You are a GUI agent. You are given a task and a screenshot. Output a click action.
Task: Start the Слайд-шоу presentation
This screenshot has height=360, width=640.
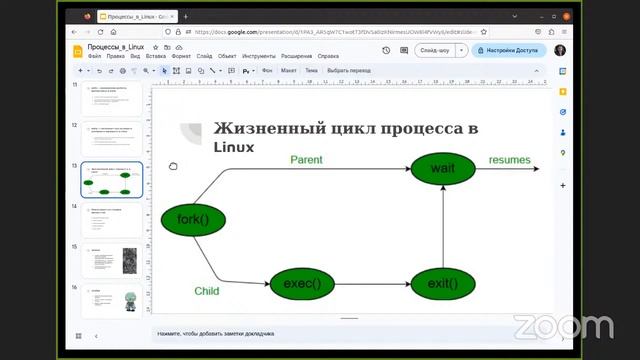pyautogui.click(x=435, y=50)
